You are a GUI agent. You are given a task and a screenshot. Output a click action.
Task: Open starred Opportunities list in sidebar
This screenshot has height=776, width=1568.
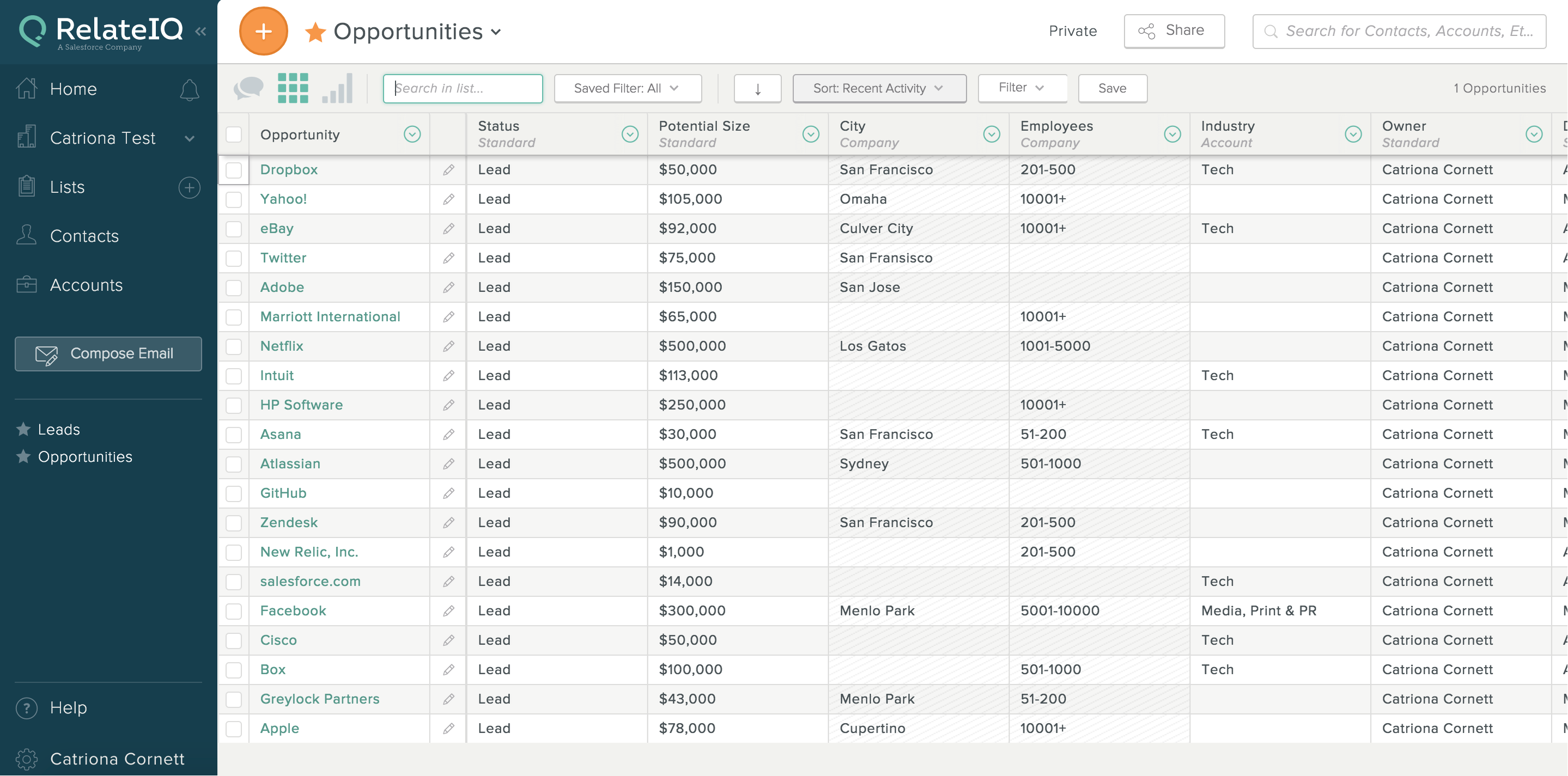pyautogui.click(x=84, y=457)
